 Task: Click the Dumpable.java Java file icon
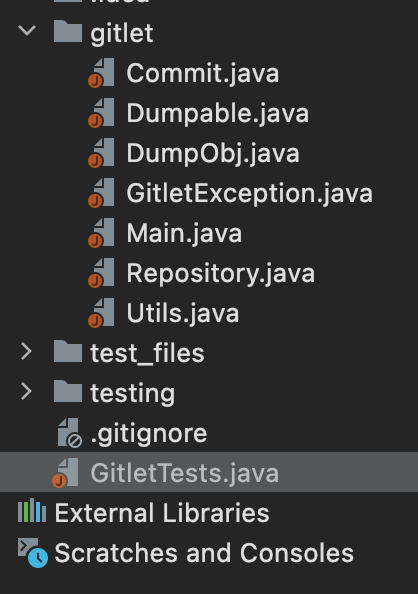(101, 113)
